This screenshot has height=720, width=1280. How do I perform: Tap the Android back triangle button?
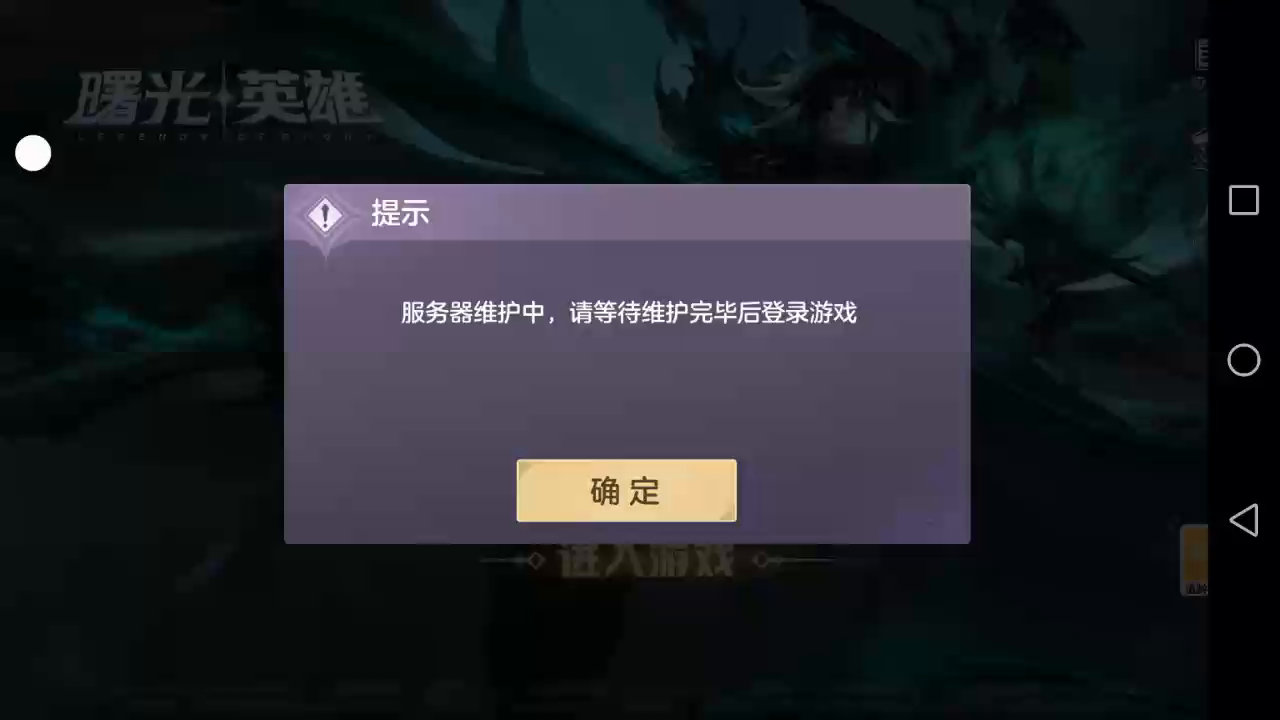[x=1243, y=520]
